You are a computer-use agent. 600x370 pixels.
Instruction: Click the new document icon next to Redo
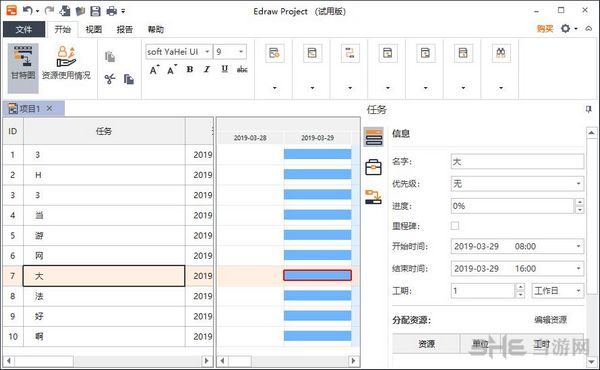[65, 11]
